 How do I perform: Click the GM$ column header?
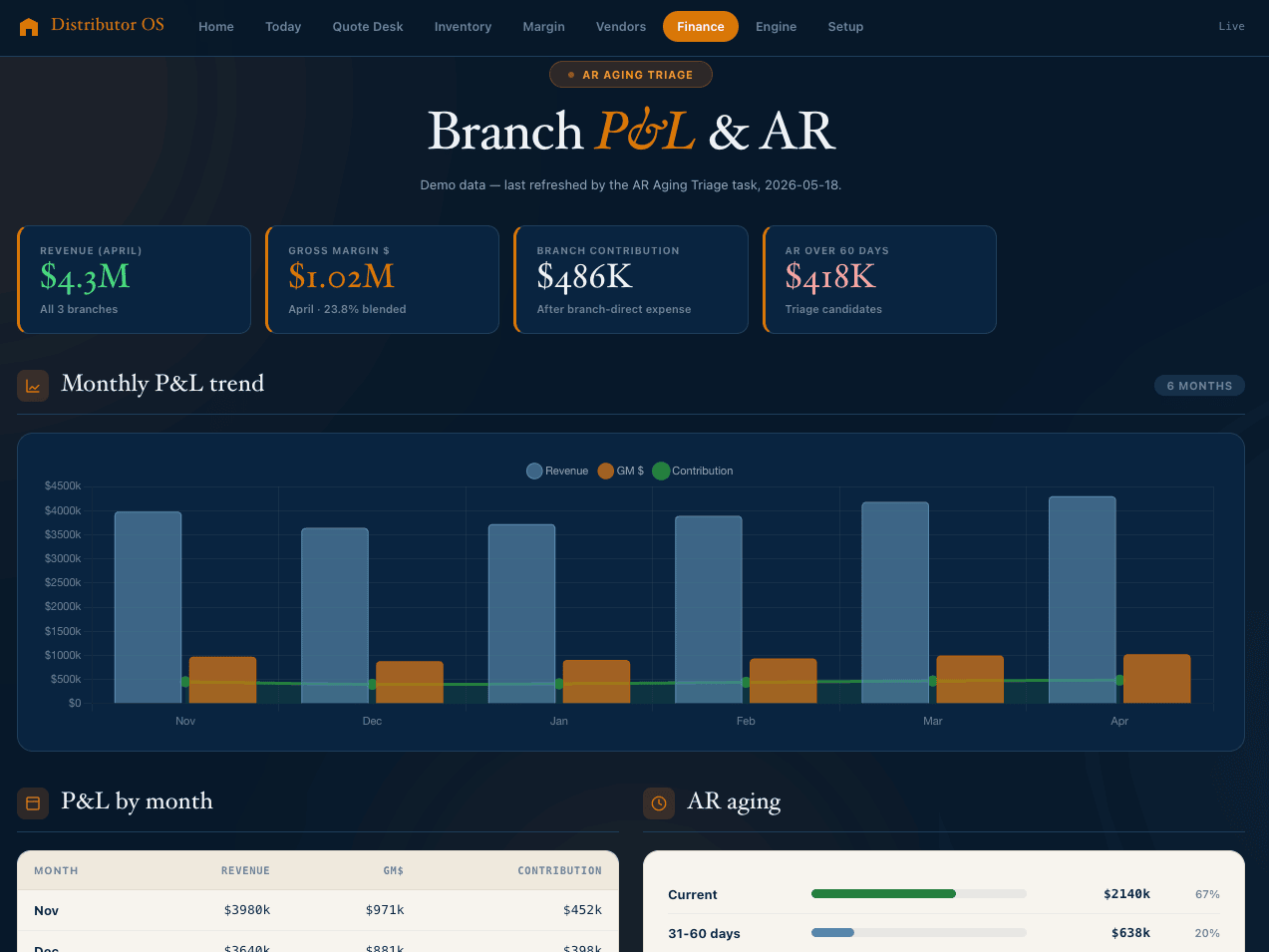[394, 871]
